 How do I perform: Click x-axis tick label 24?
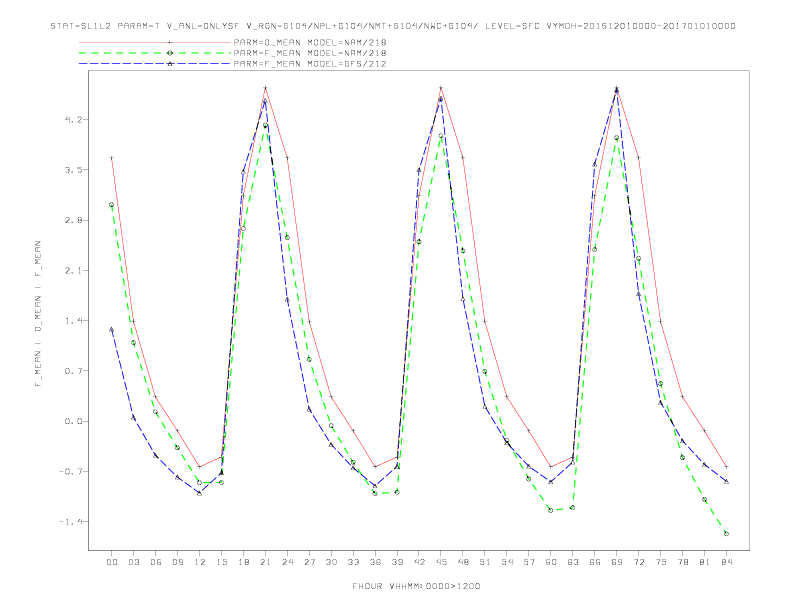pos(287,562)
